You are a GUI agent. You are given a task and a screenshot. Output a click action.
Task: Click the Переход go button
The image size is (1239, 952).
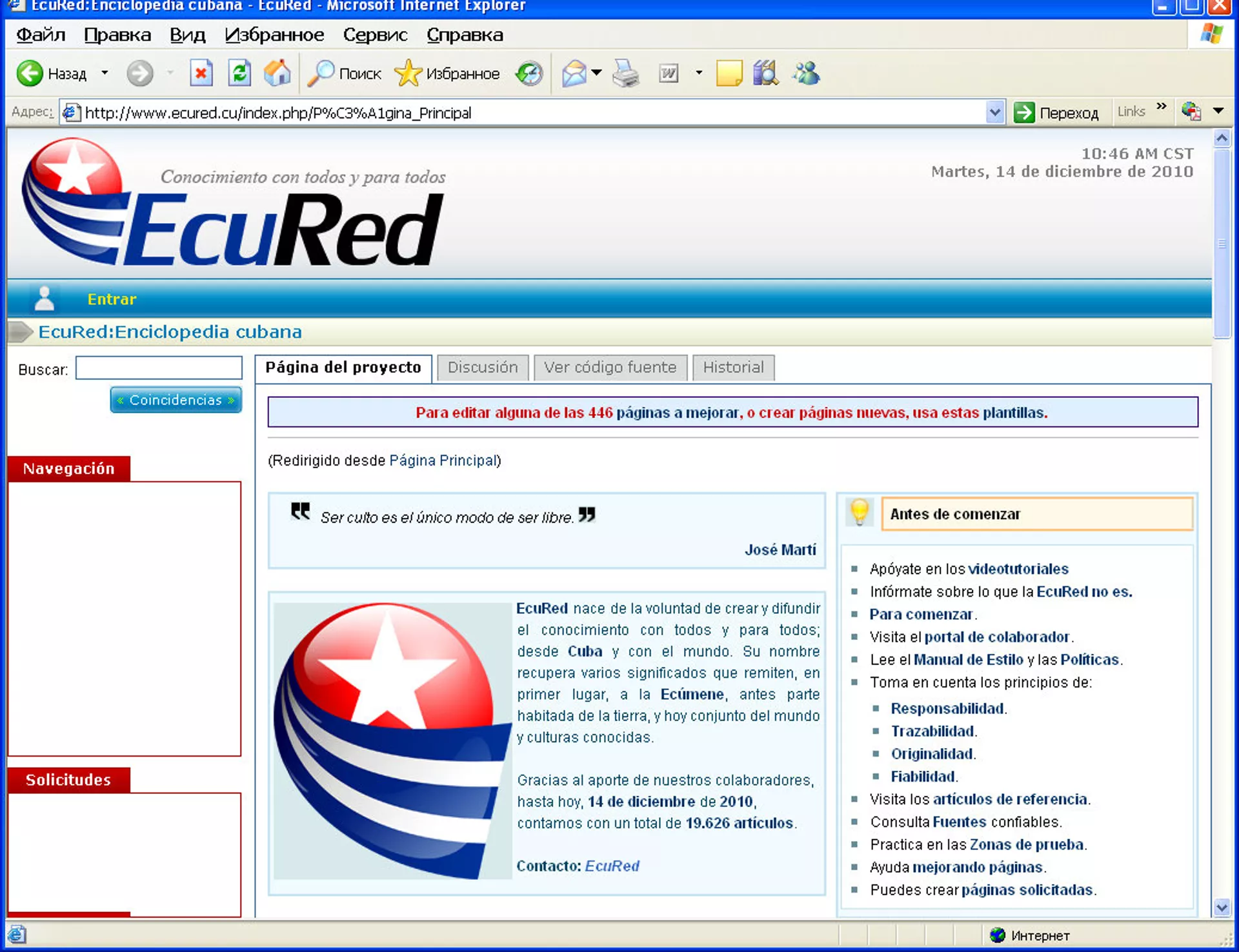(x=1056, y=113)
